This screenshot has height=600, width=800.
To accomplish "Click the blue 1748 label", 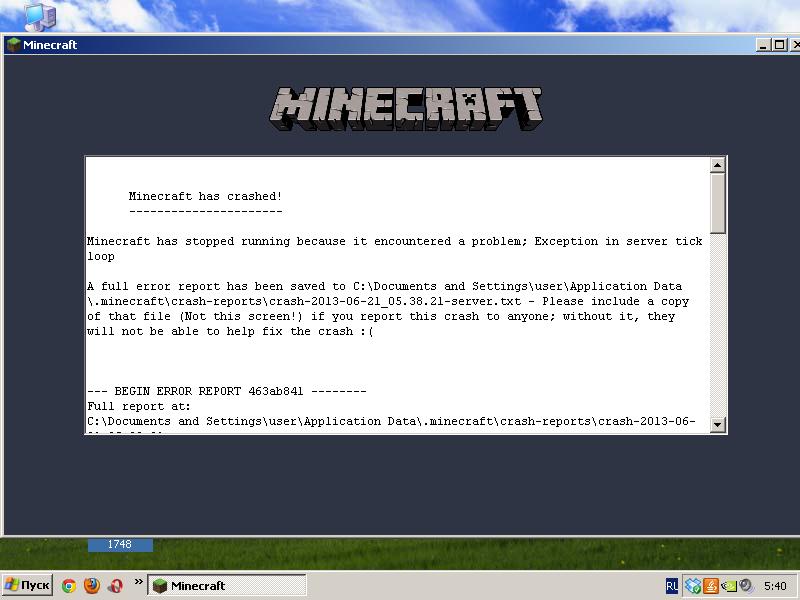I will 120,544.
